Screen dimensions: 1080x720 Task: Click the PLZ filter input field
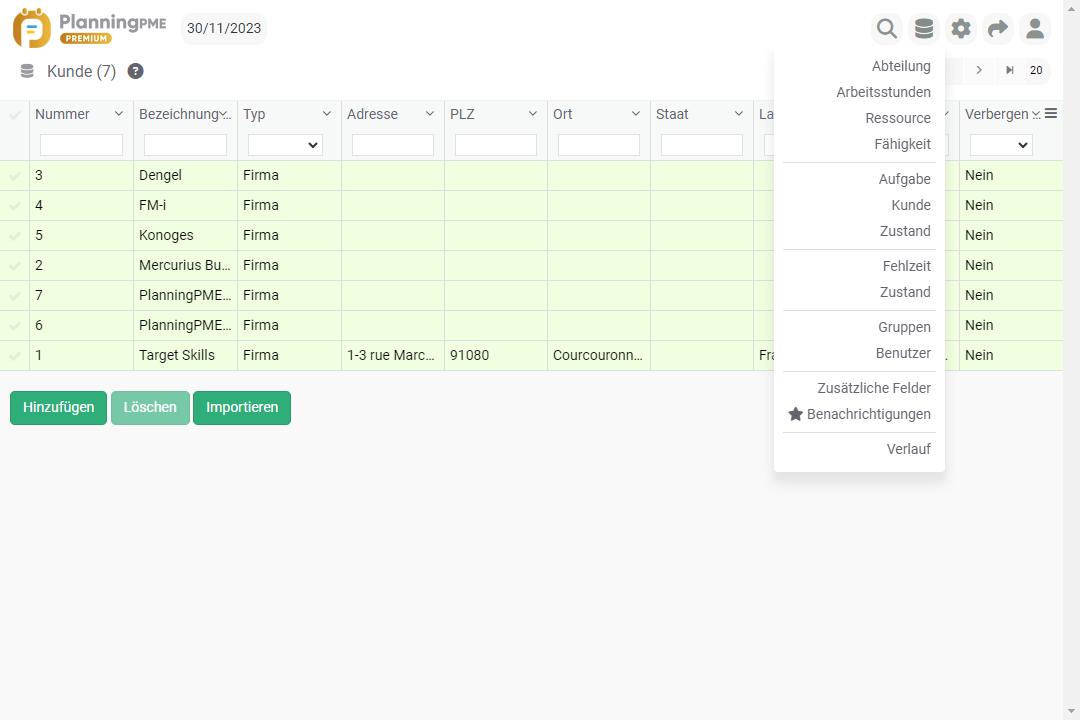click(496, 145)
